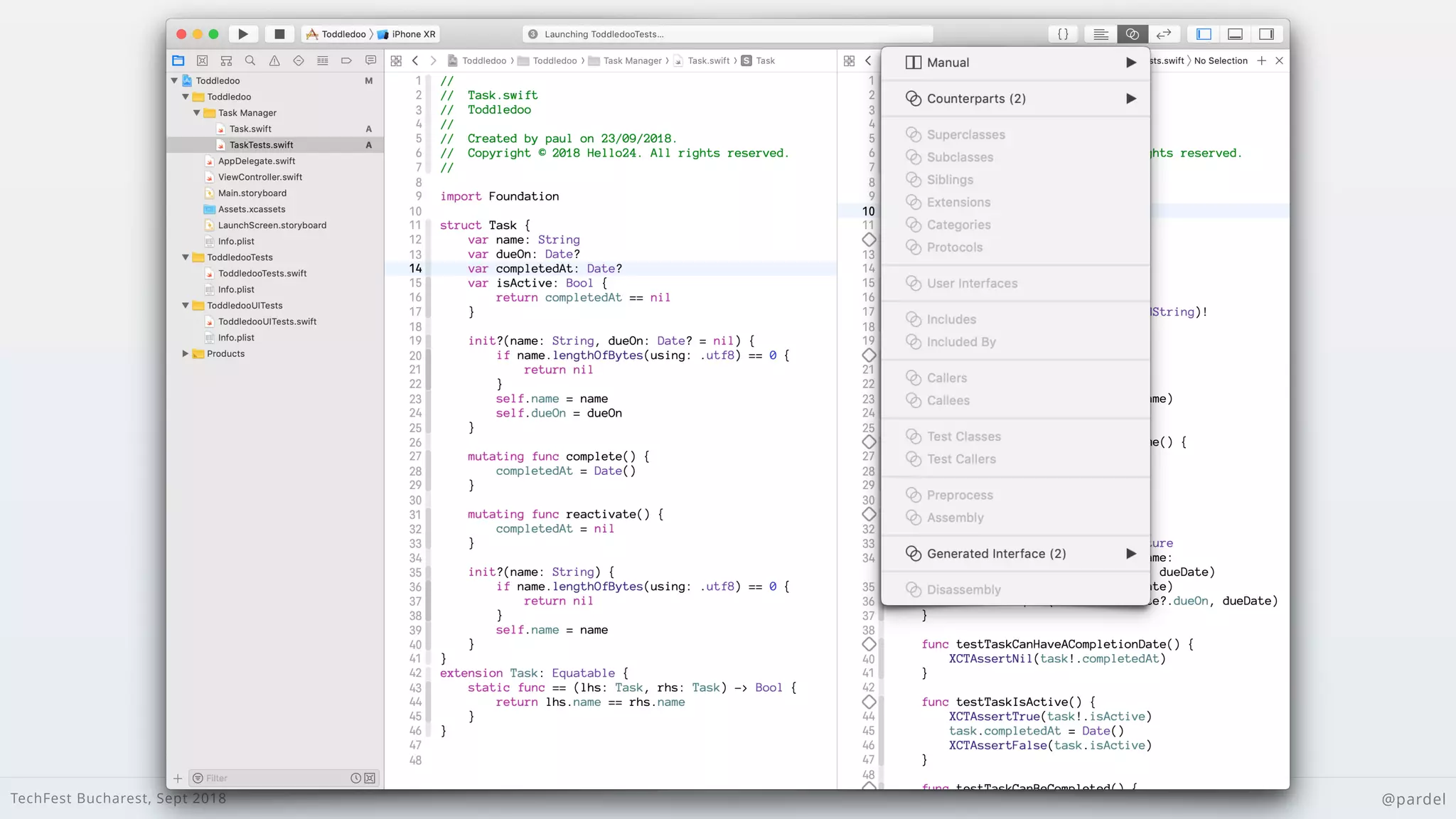The width and height of the screenshot is (1456, 819).
Task: Collapse the Task Manager folder
Action: tap(197, 113)
